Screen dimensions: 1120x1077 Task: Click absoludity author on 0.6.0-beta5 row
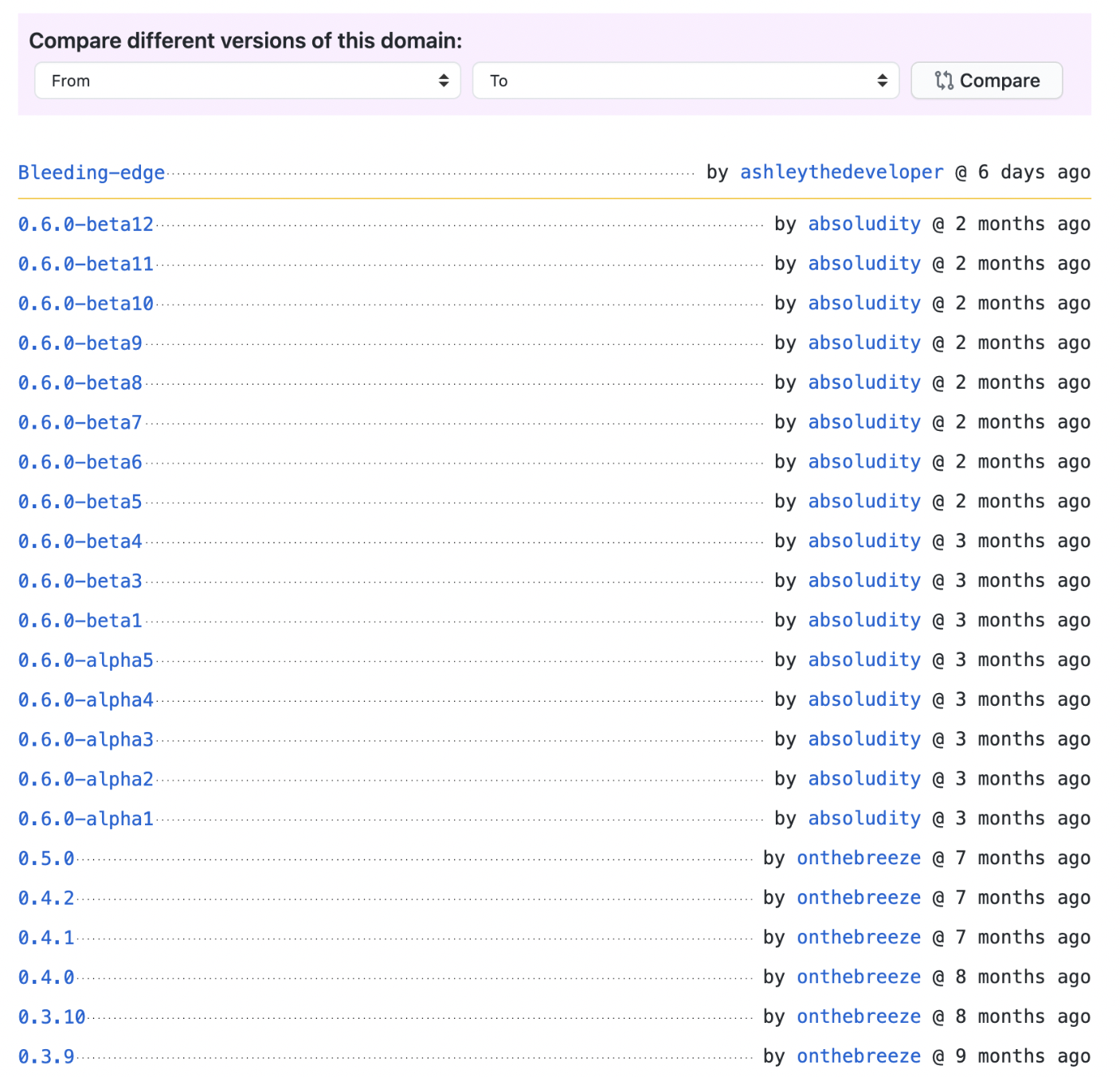[x=864, y=502]
